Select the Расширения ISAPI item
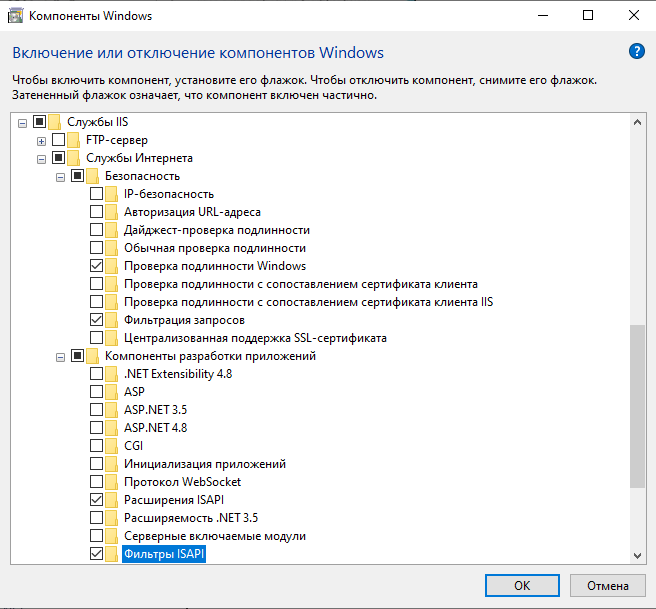Screen dimensions: 656x609 pyautogui.click(x=166, y=499)
